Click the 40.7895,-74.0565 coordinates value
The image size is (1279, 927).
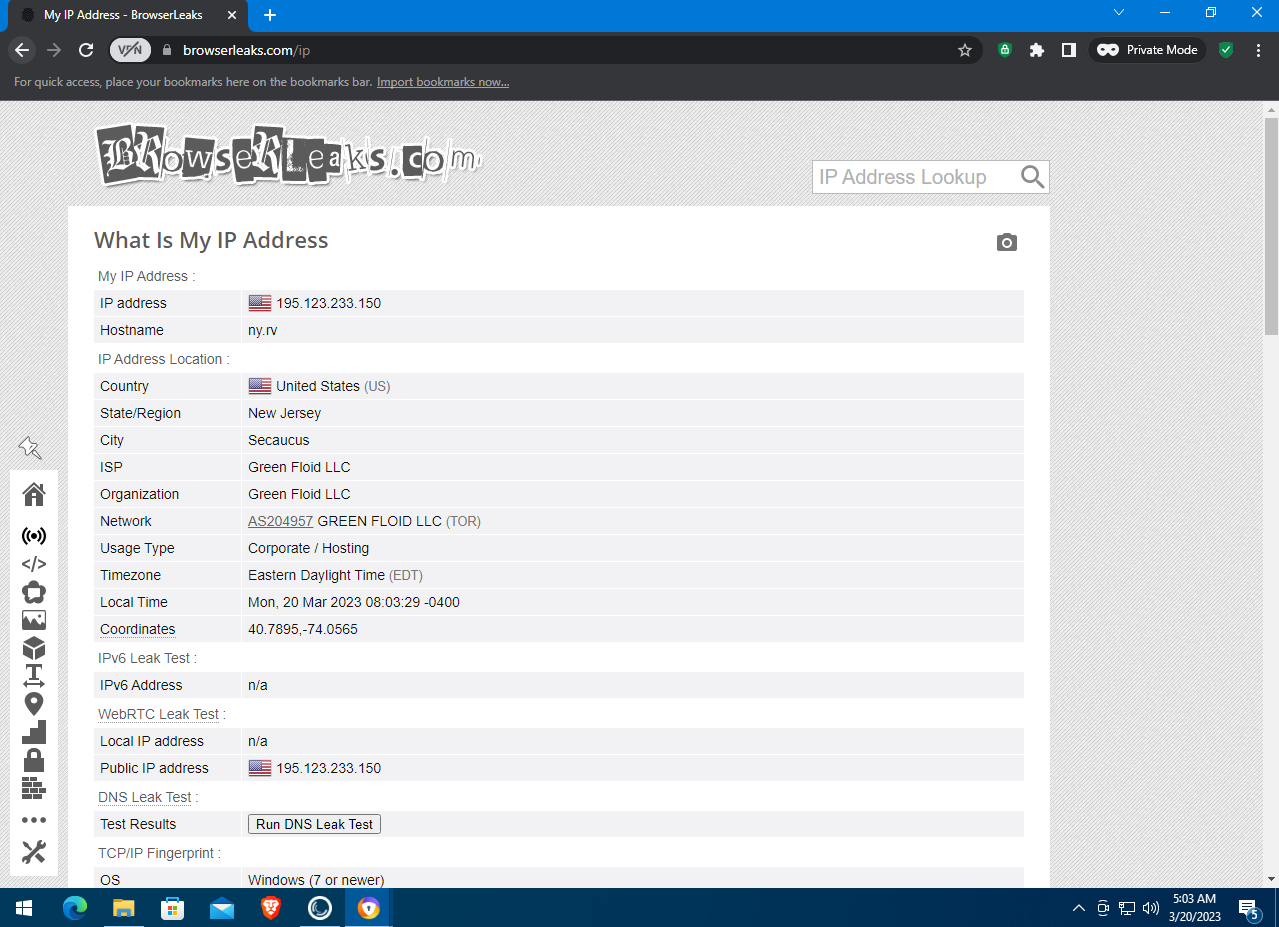point(303,629)
